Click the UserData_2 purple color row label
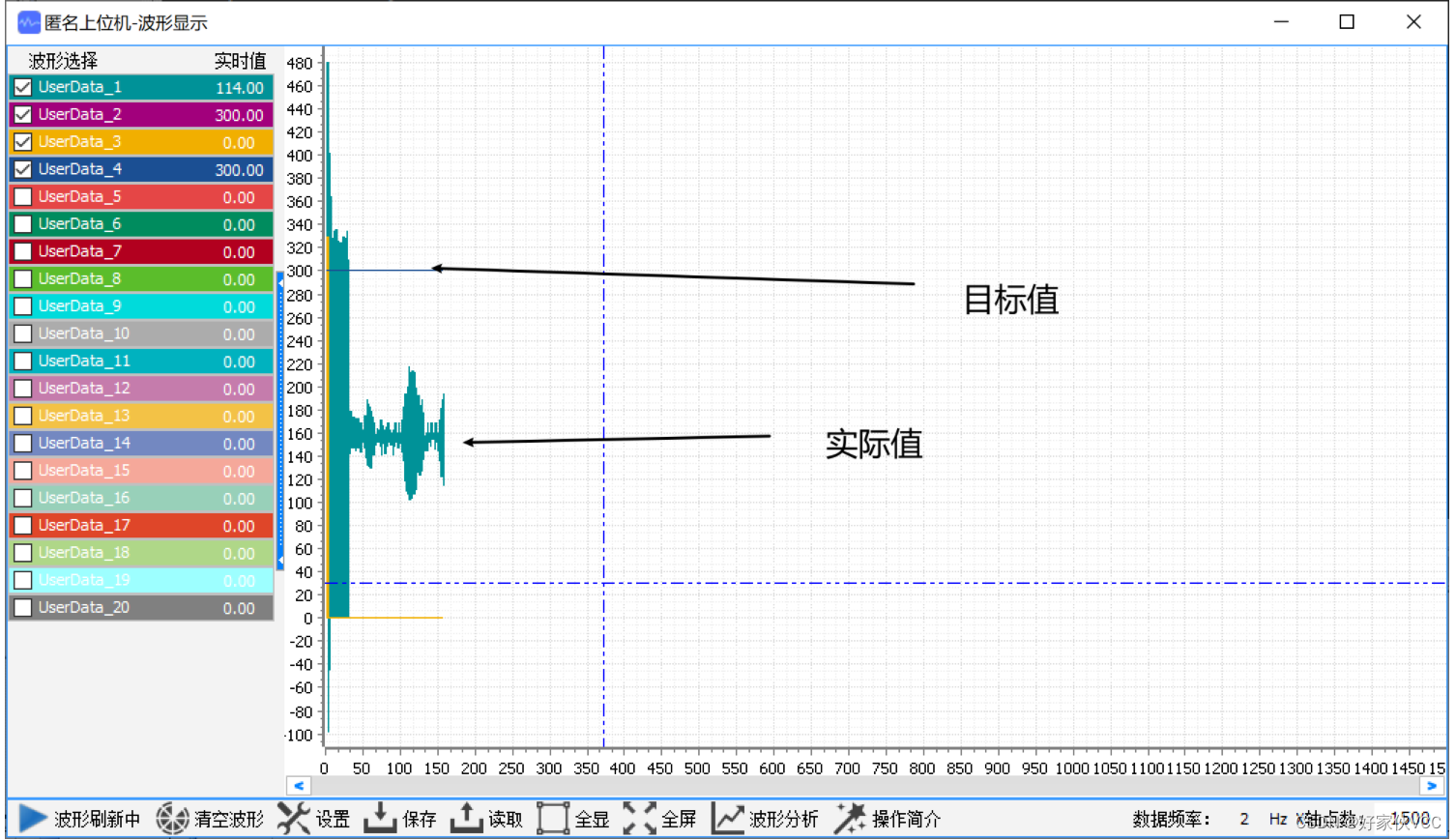This screenshot has height=840, width=1456. 80,114
